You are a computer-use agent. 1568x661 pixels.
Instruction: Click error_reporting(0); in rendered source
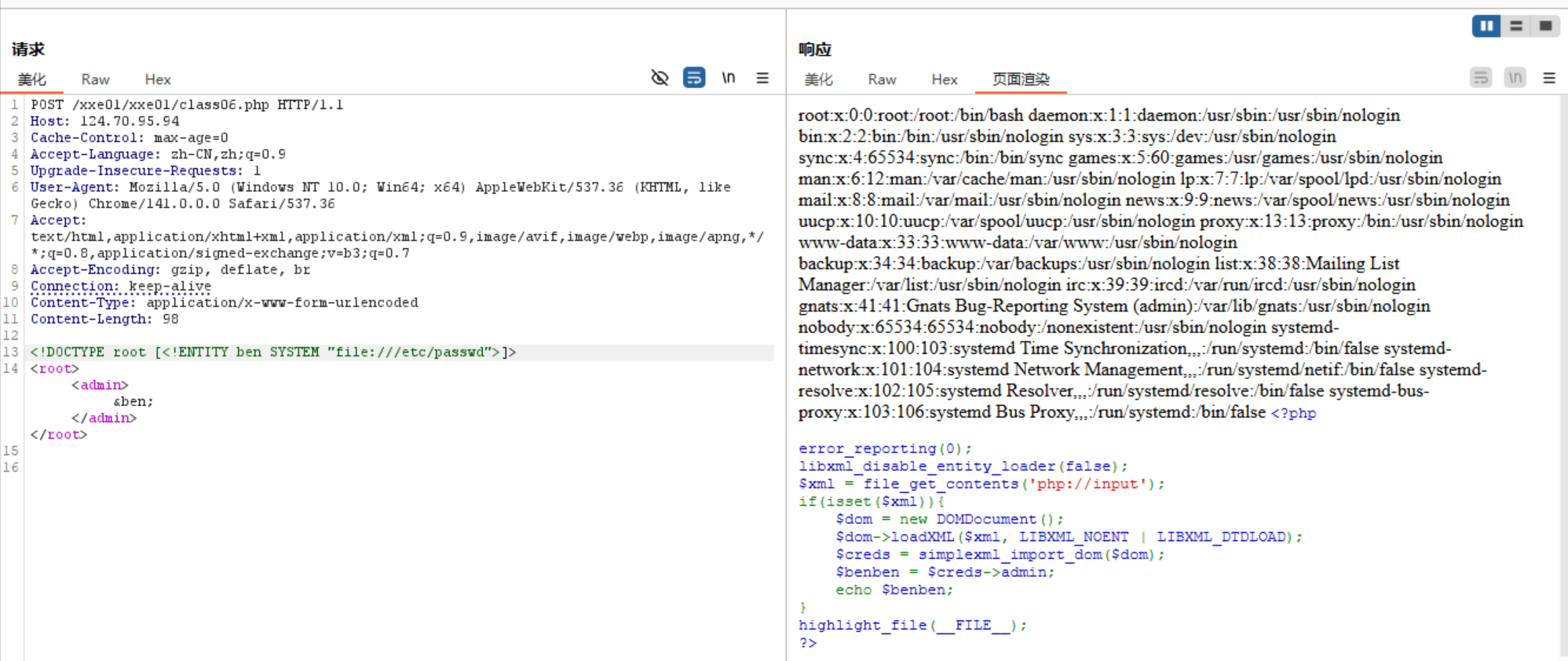[885, 448]
